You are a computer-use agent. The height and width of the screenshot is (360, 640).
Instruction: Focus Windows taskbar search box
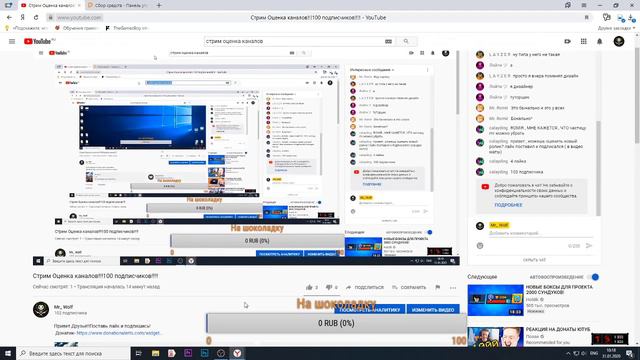click(73, 353)
